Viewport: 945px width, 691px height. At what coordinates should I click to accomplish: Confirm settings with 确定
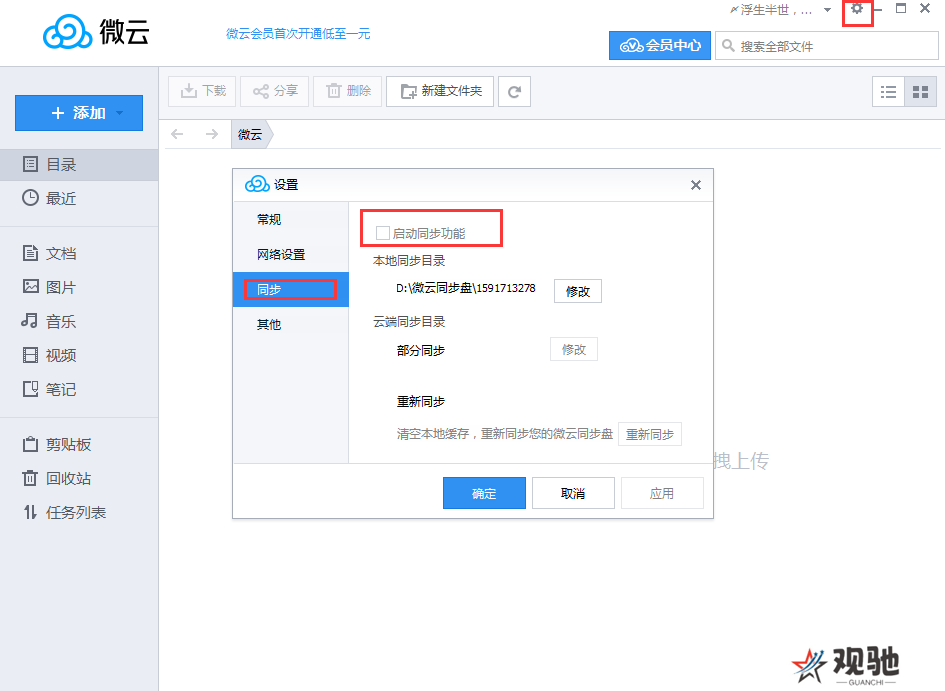[484, 493]
